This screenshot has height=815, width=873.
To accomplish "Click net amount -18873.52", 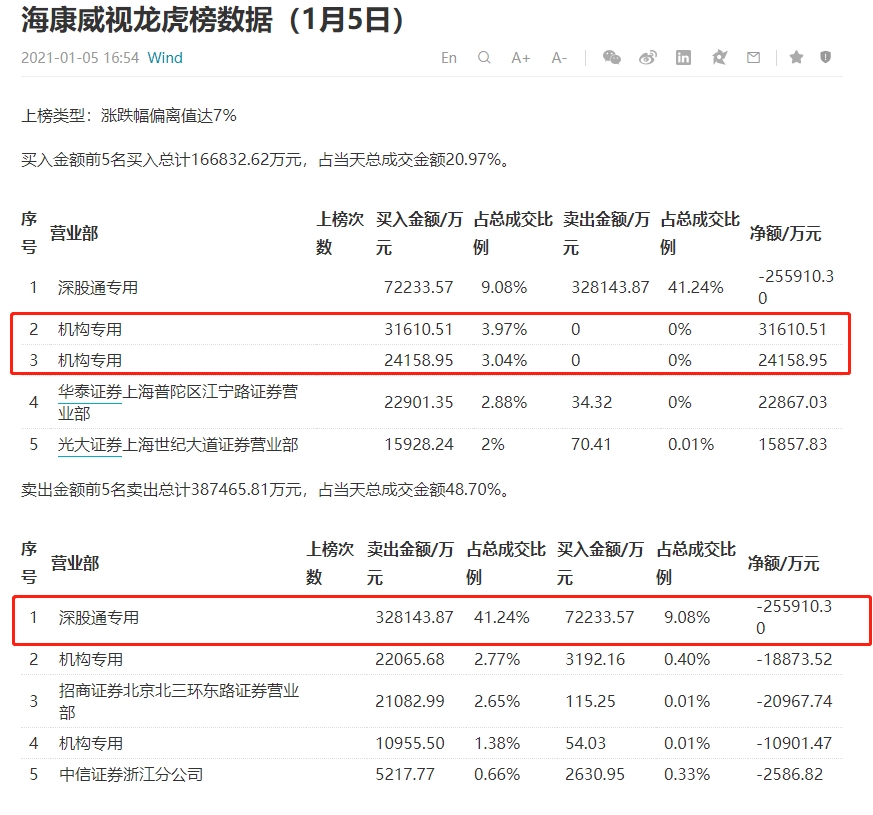I will pos(794,660).
